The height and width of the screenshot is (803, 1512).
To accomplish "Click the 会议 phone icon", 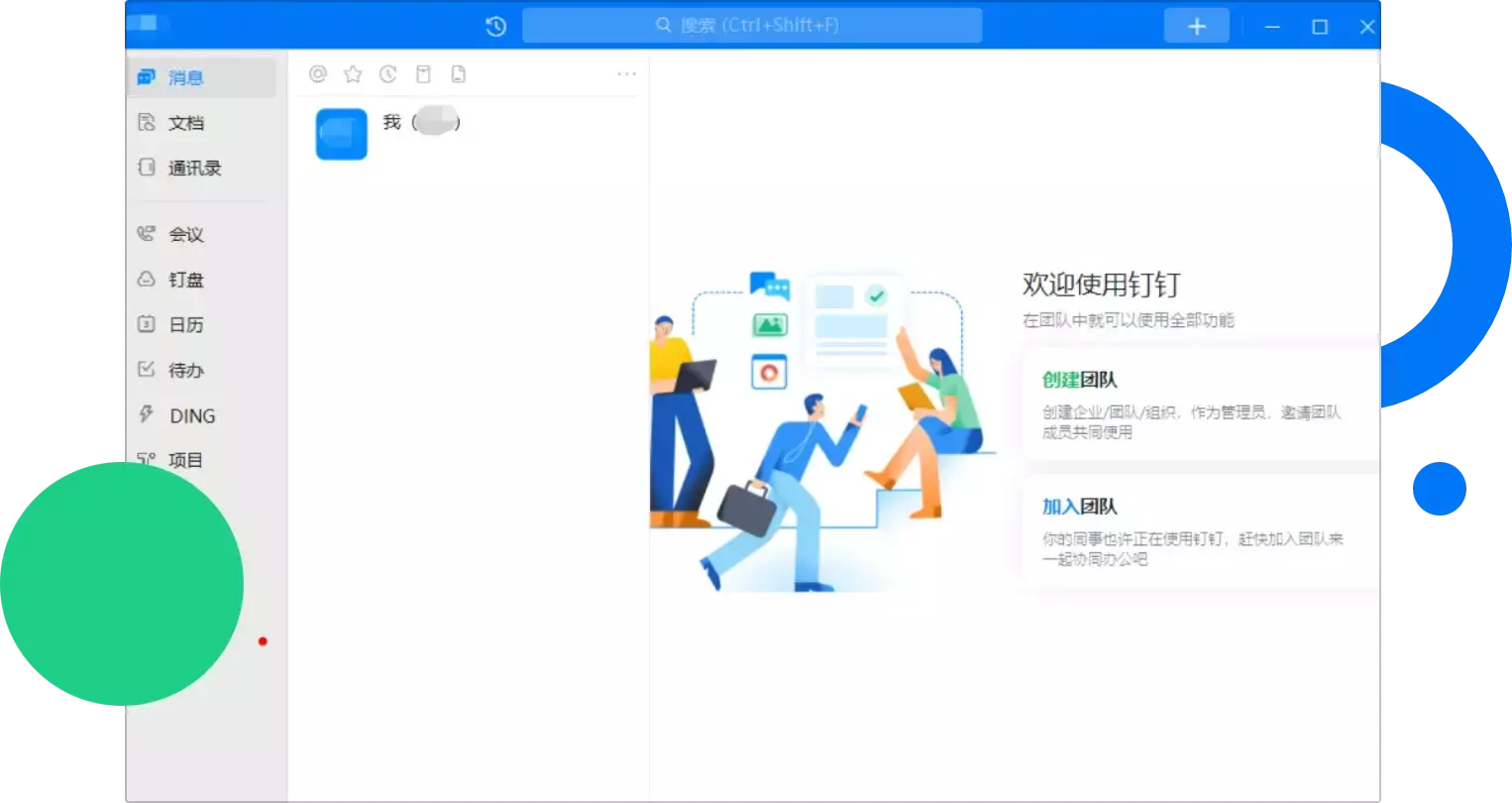I will (147, 234).
